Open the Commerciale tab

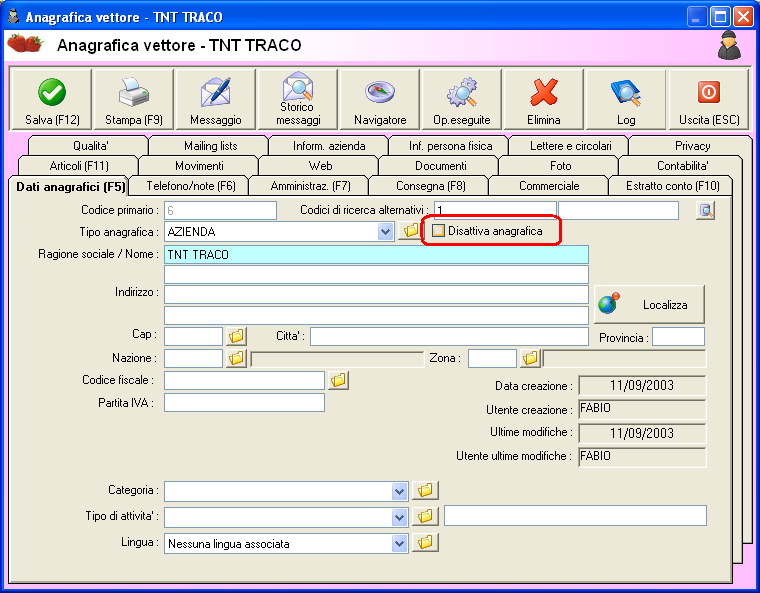(549, 186)
